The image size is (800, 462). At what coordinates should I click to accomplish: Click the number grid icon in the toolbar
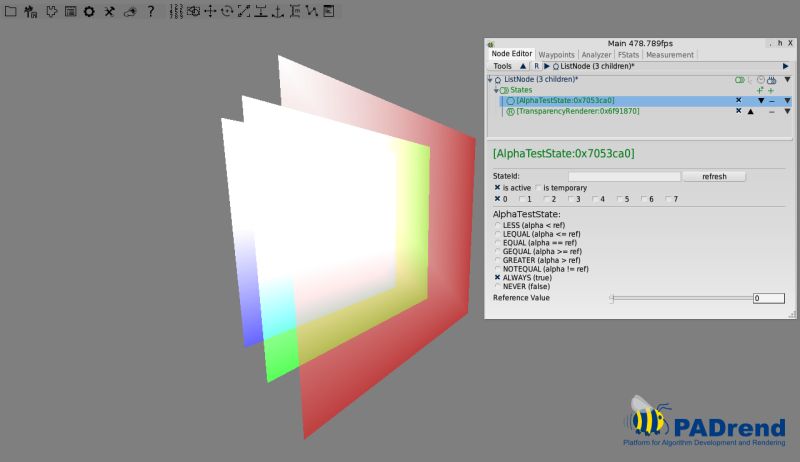pyautogui.click(x=176, y=11)
